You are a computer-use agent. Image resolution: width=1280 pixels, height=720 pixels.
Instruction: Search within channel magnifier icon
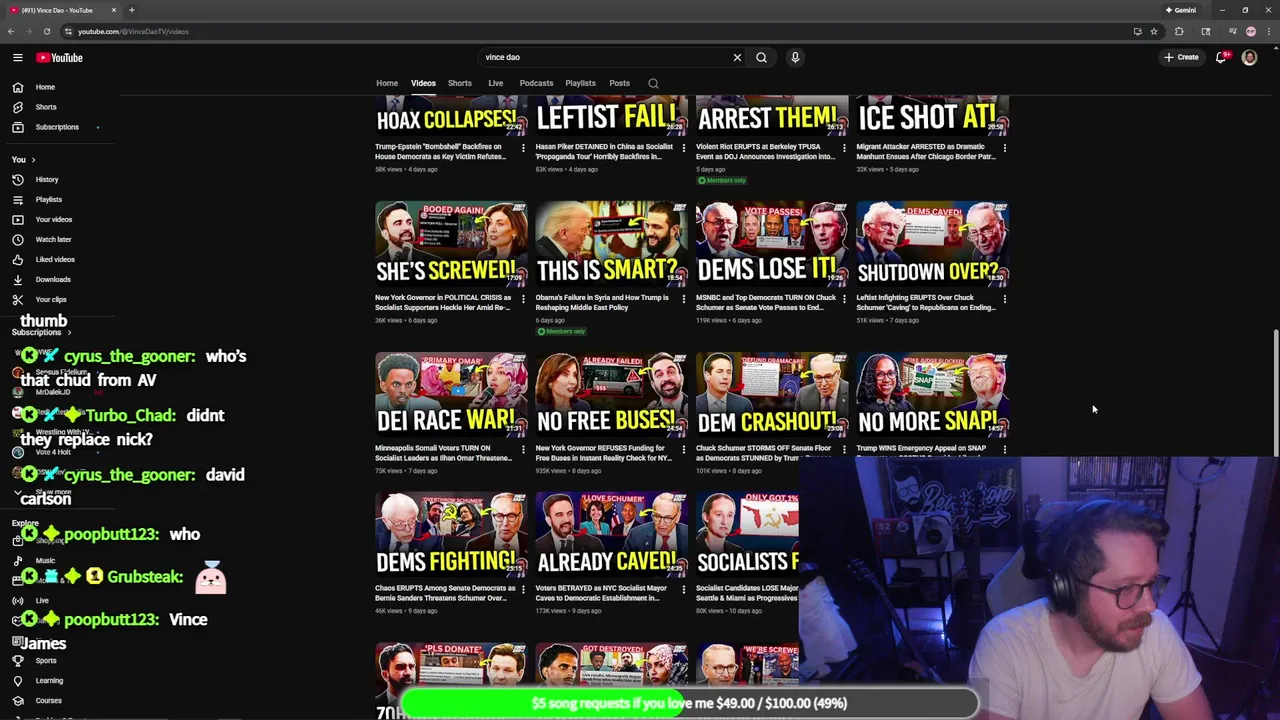653,83
